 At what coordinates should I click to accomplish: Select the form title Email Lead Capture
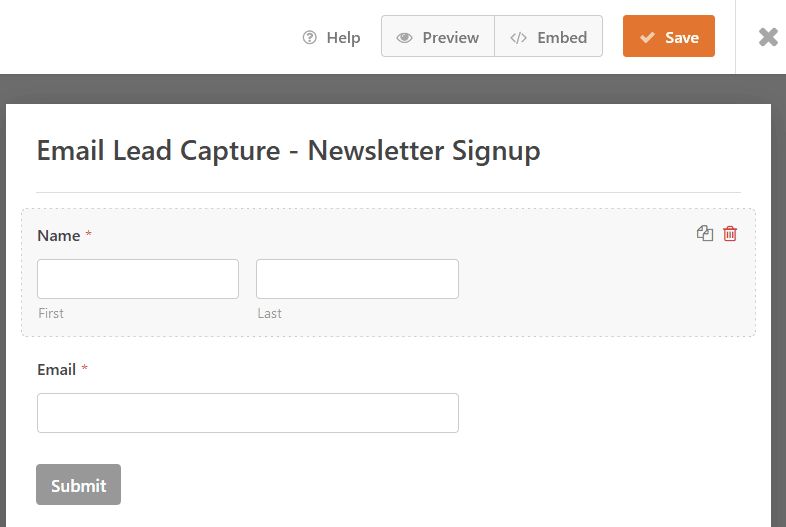click(288, 151)
